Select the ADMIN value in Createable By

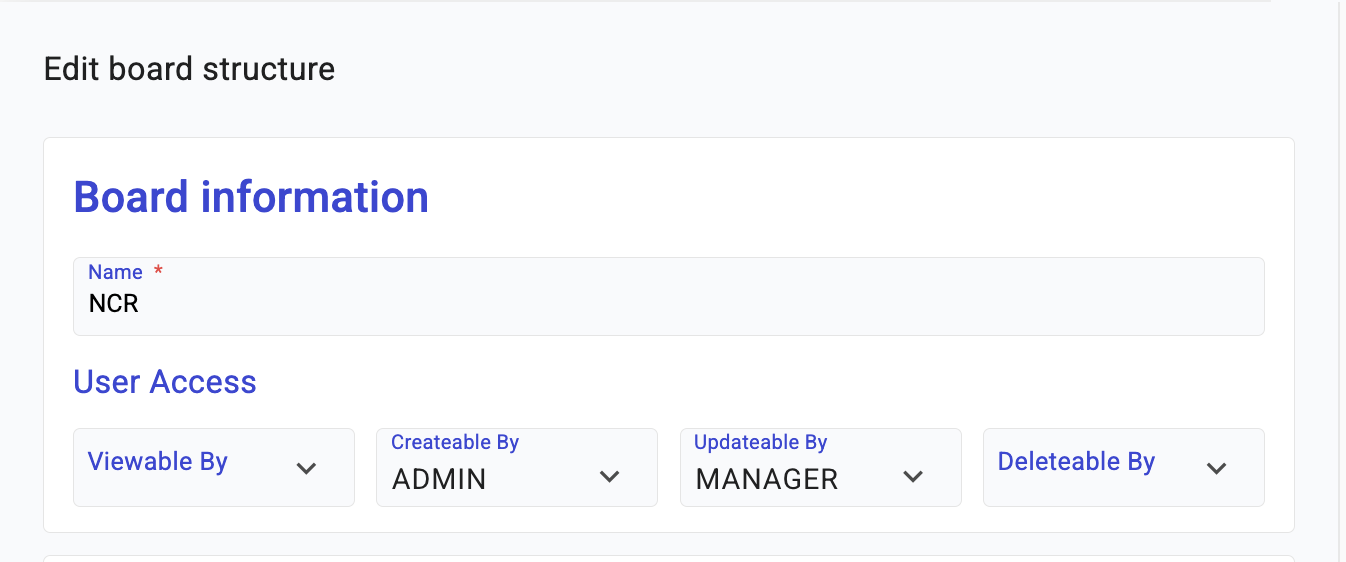pos(439,480)
